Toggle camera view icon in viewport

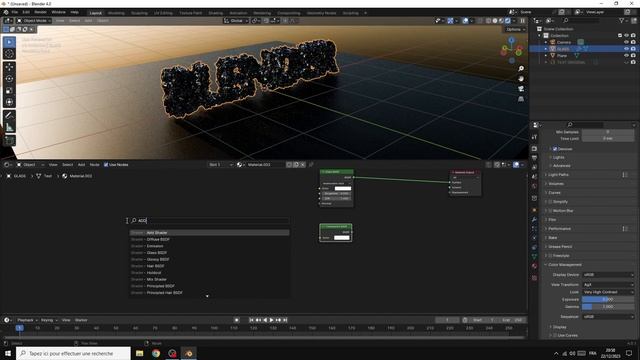point(521,89)
